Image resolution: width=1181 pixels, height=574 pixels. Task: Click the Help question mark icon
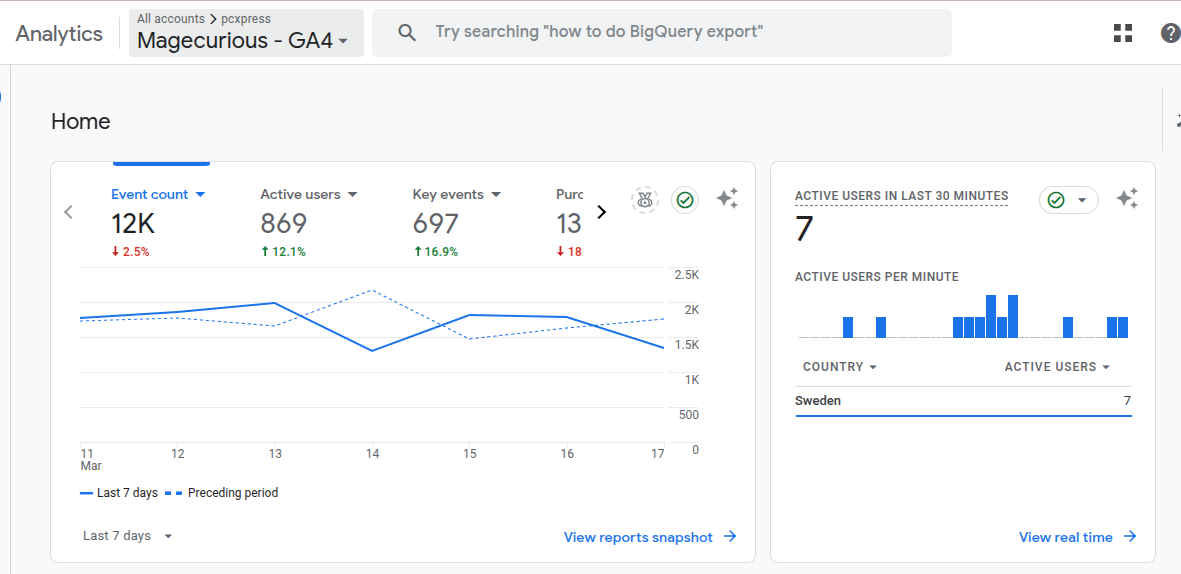[1170, 33]
